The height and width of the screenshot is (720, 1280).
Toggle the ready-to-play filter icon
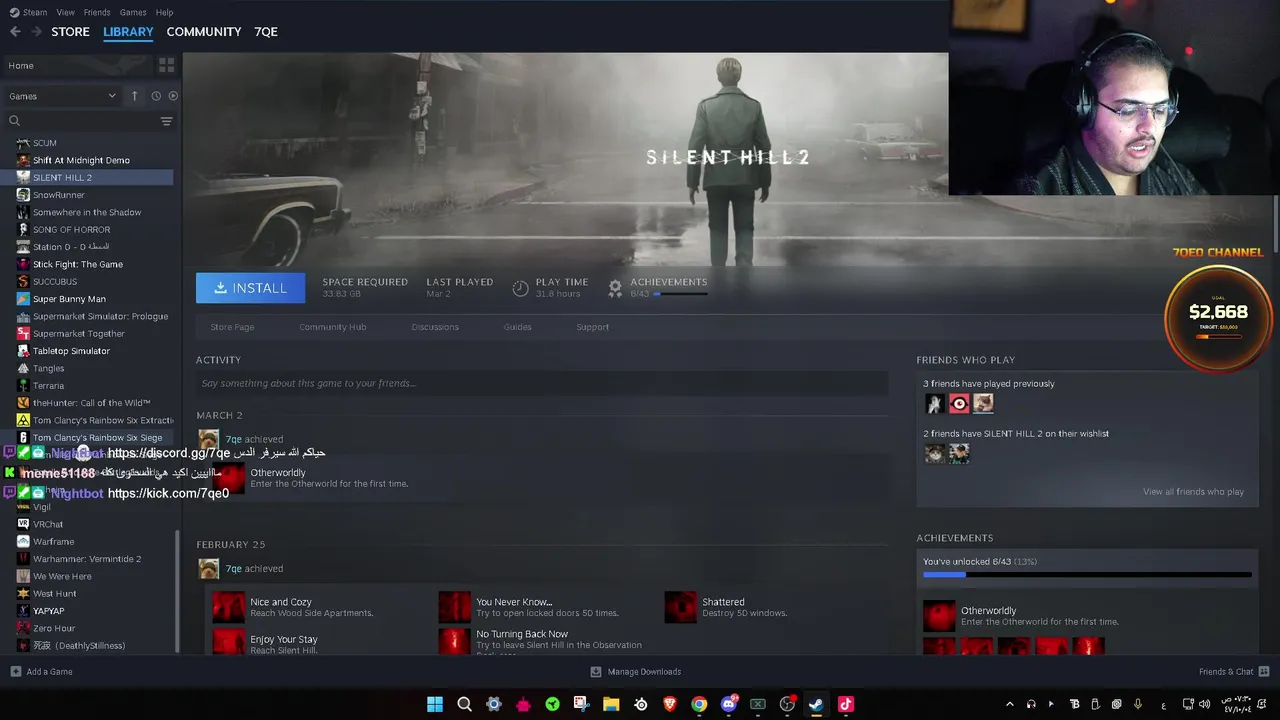tap(173, 96)
